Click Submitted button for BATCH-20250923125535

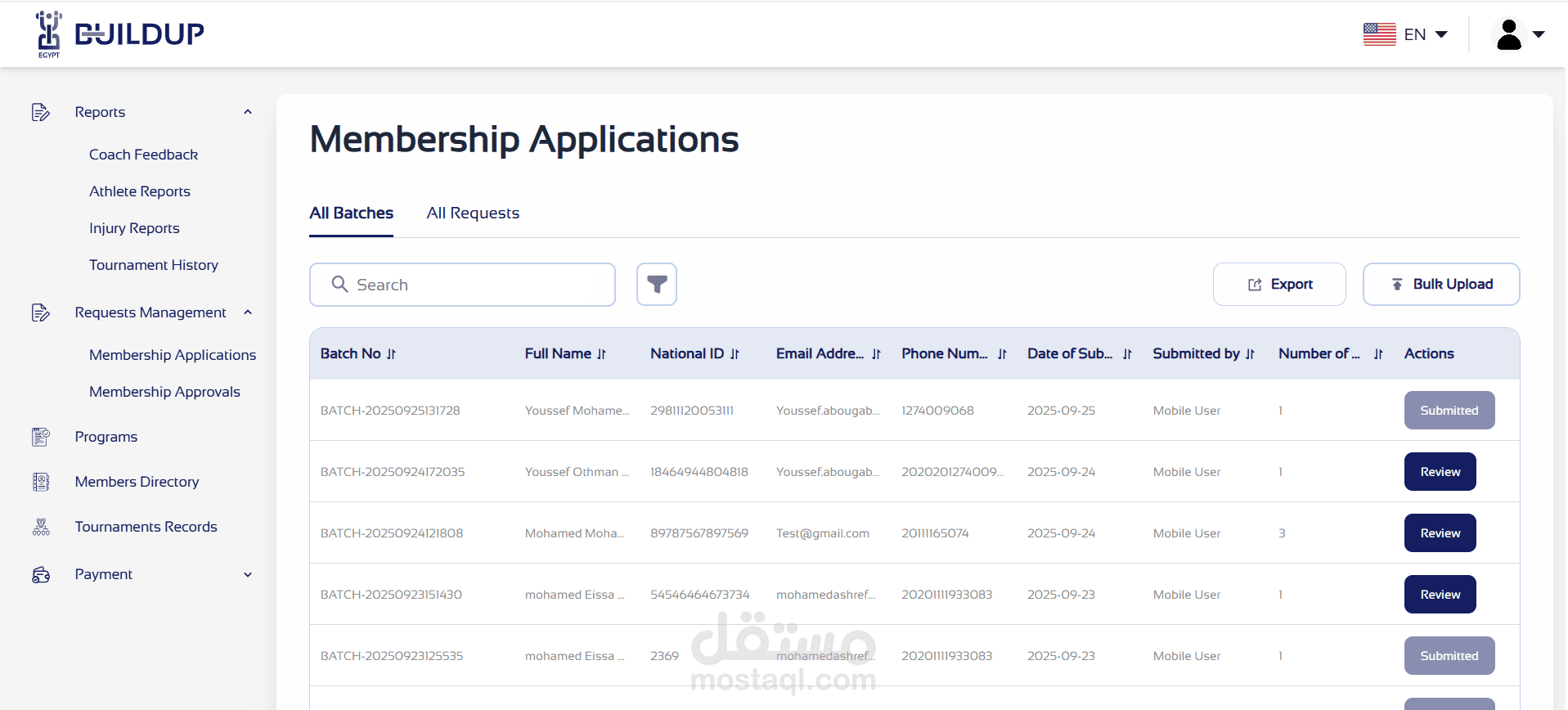1449,656
